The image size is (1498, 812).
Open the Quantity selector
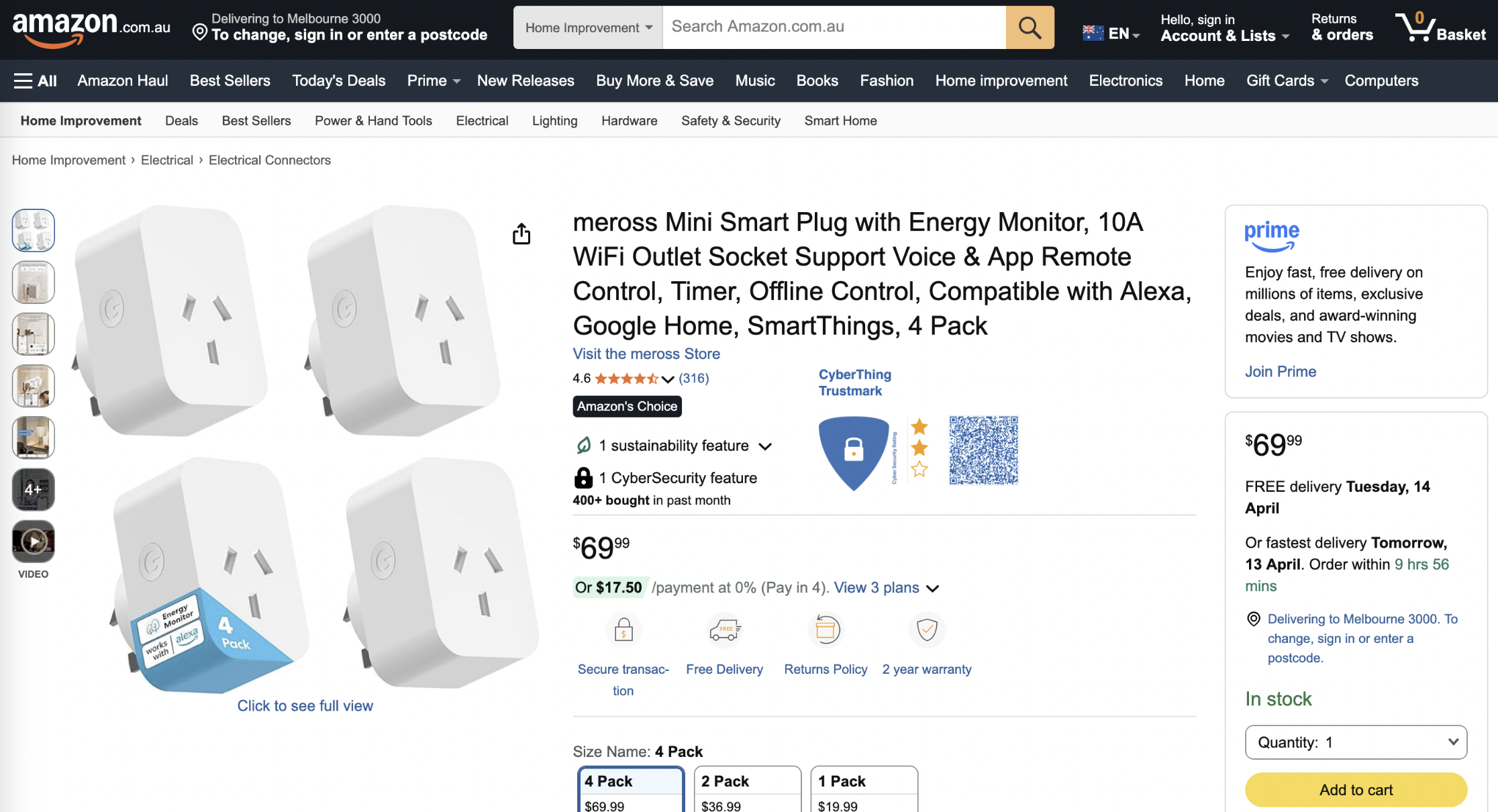(1355, 742)
